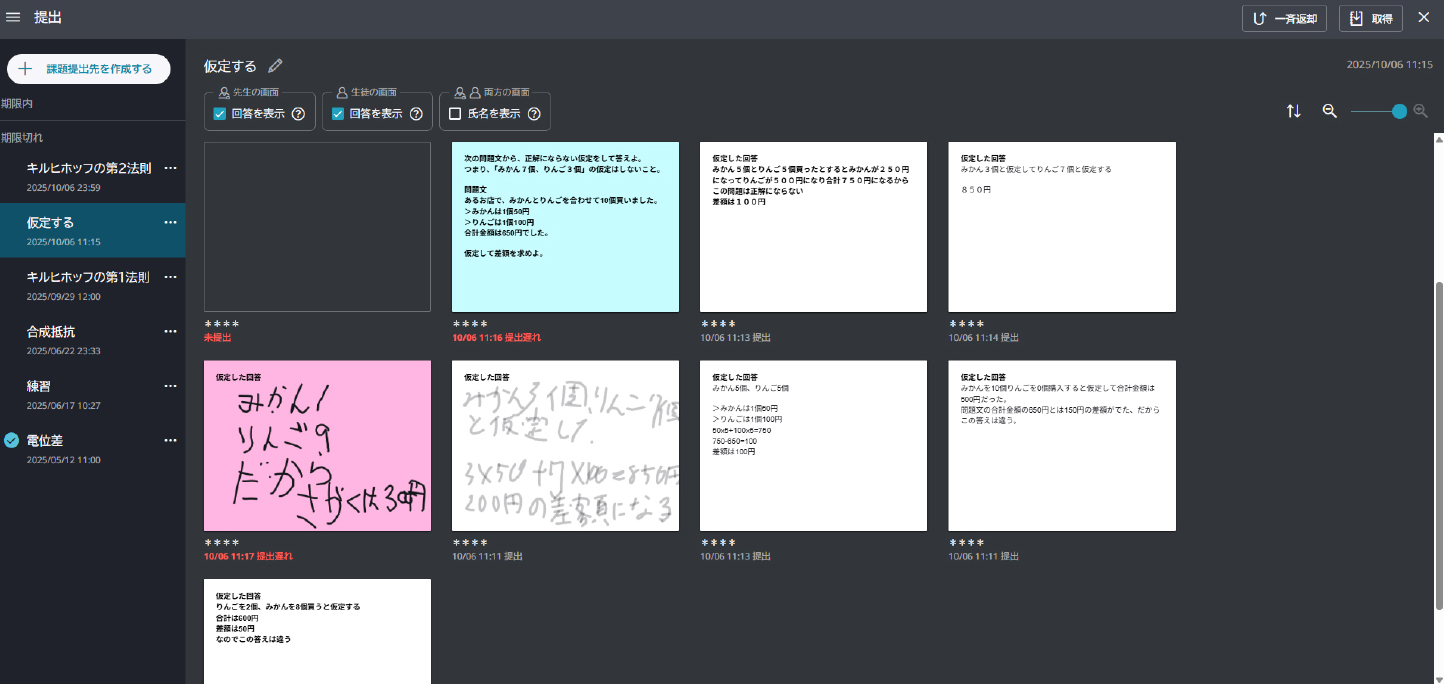Open the overflow menu for キルヒホッフの第2法則
1444x684 pixels.
tap(170, 168)
